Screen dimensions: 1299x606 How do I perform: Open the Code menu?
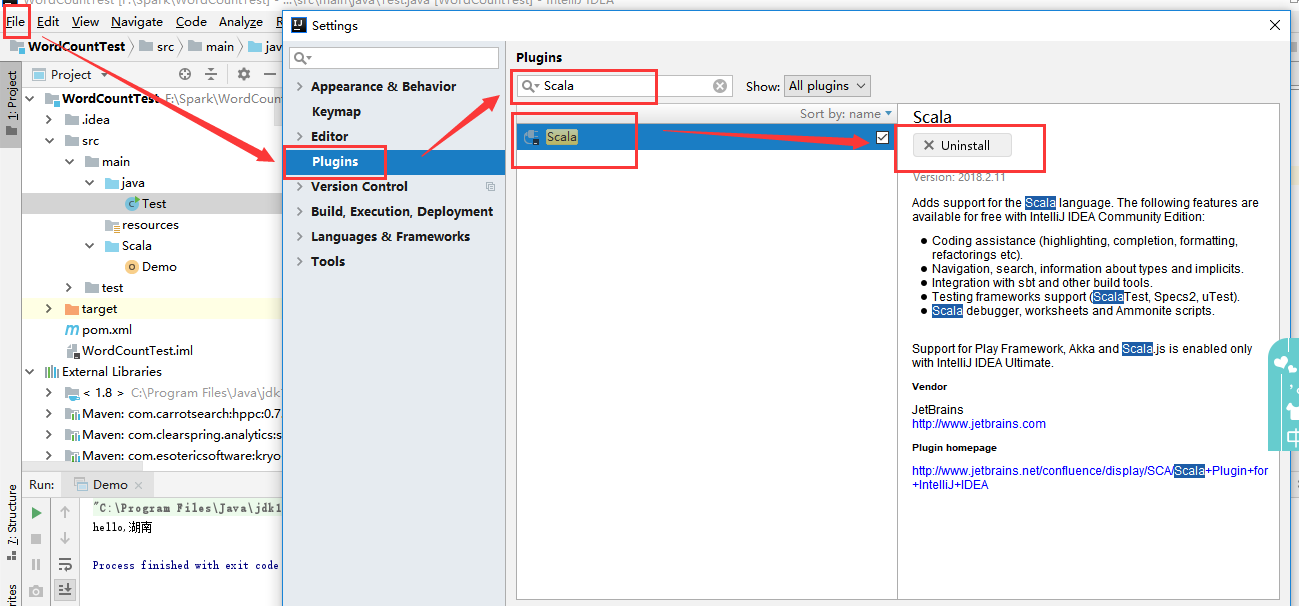point(191,21)
